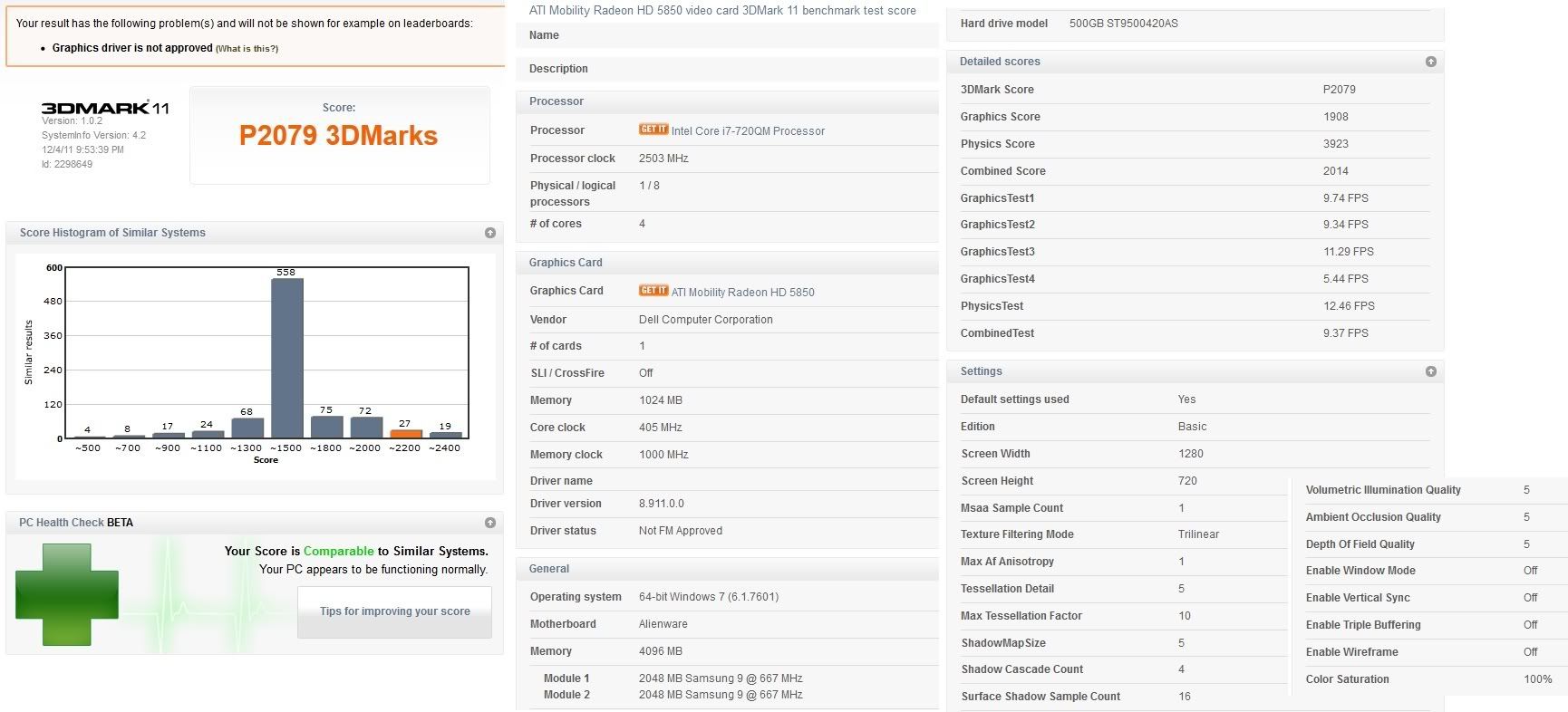This screenshot has width=1568, height=712.
Task: Collapse the Detailed scores panel
Action: point(1431,62)
